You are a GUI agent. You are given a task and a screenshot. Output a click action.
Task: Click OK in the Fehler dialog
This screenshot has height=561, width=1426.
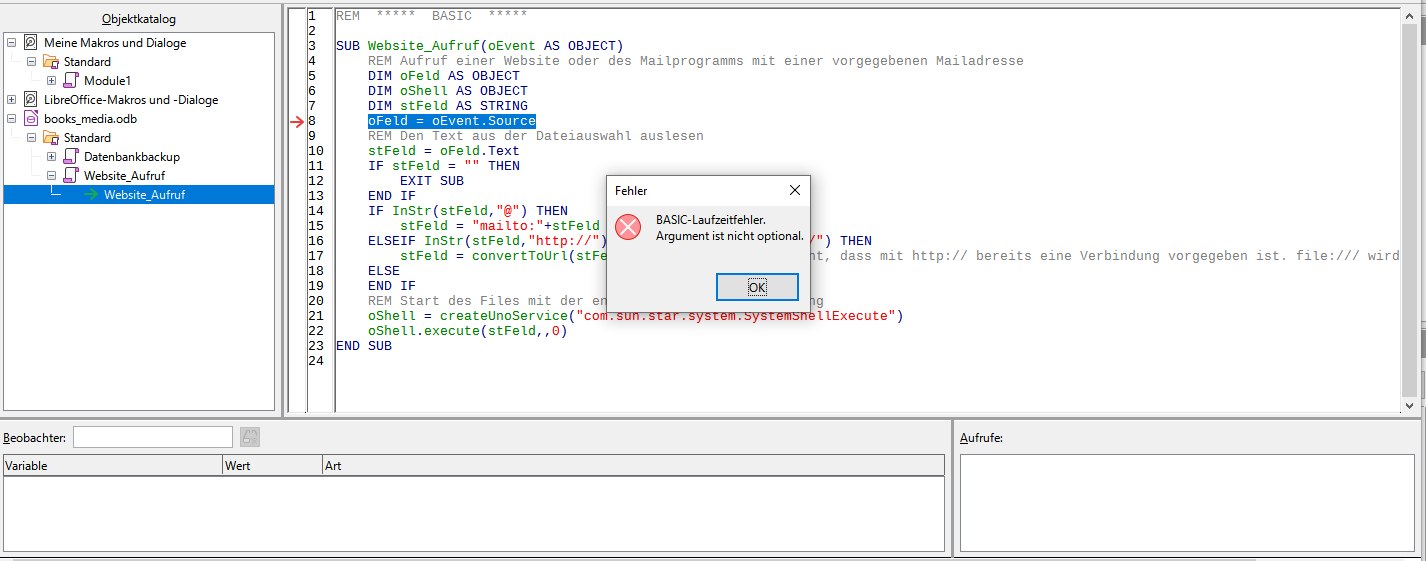(x=757, y=287)
